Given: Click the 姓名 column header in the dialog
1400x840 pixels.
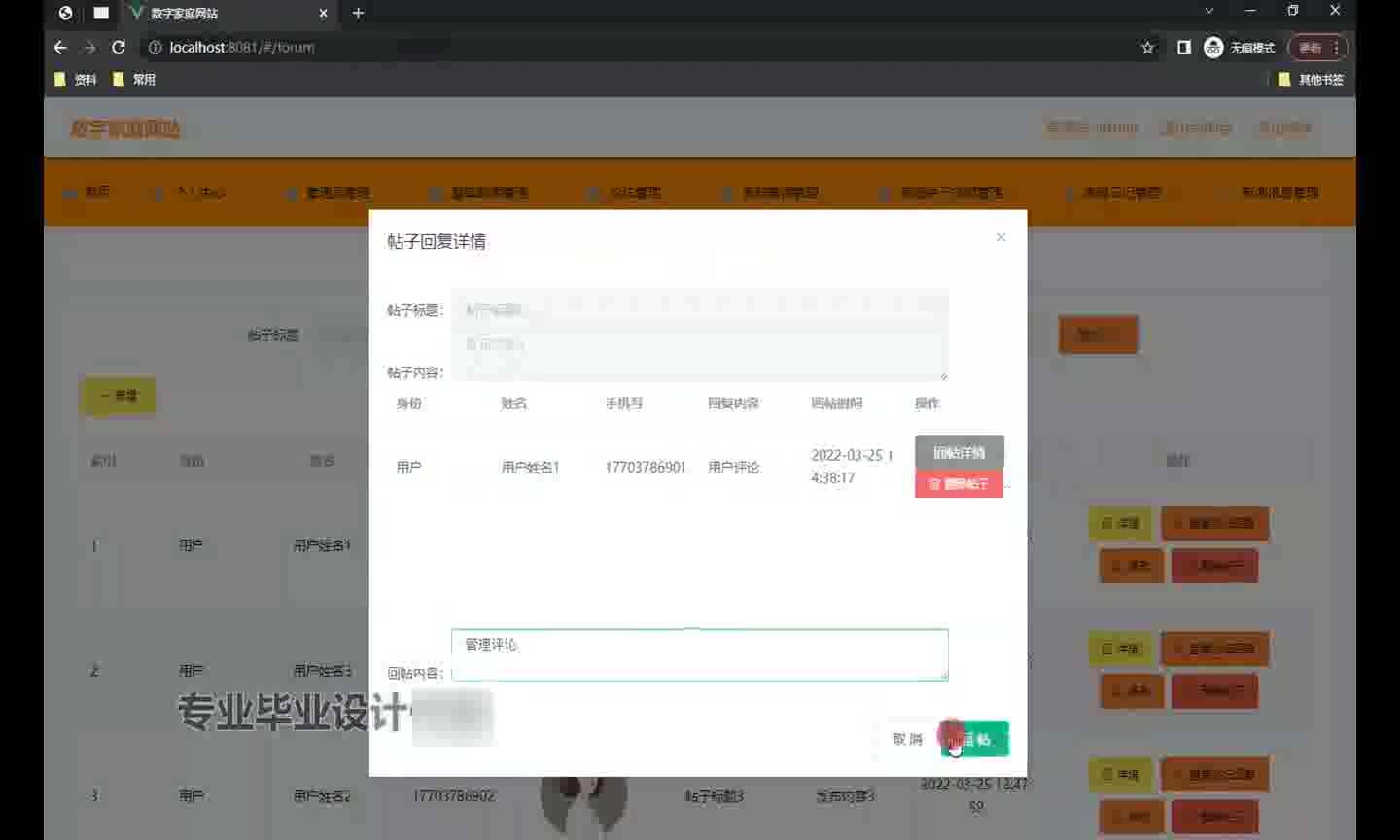Looking at the screenshot, I should pos(514,403).
